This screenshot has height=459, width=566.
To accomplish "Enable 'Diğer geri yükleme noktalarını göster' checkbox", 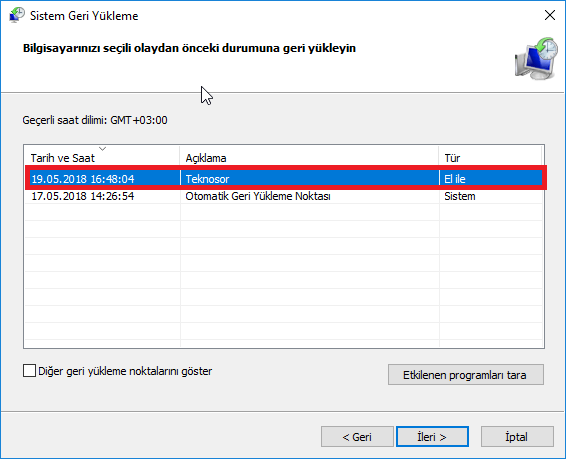I will tap(29, 371).
